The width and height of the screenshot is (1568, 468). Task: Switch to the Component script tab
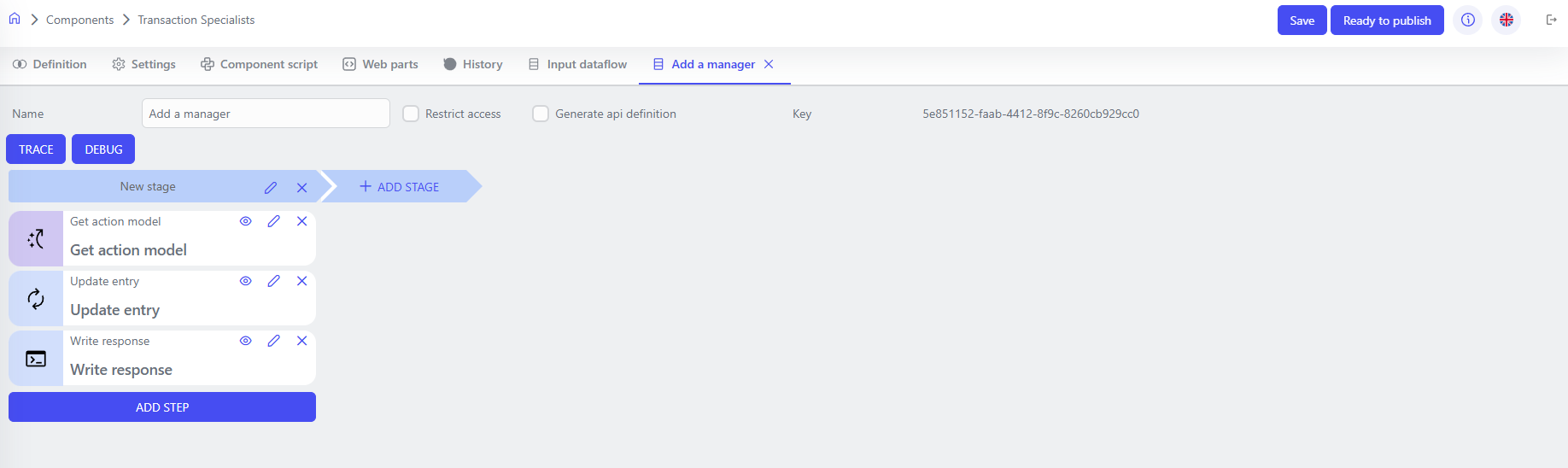pos(259,64)
